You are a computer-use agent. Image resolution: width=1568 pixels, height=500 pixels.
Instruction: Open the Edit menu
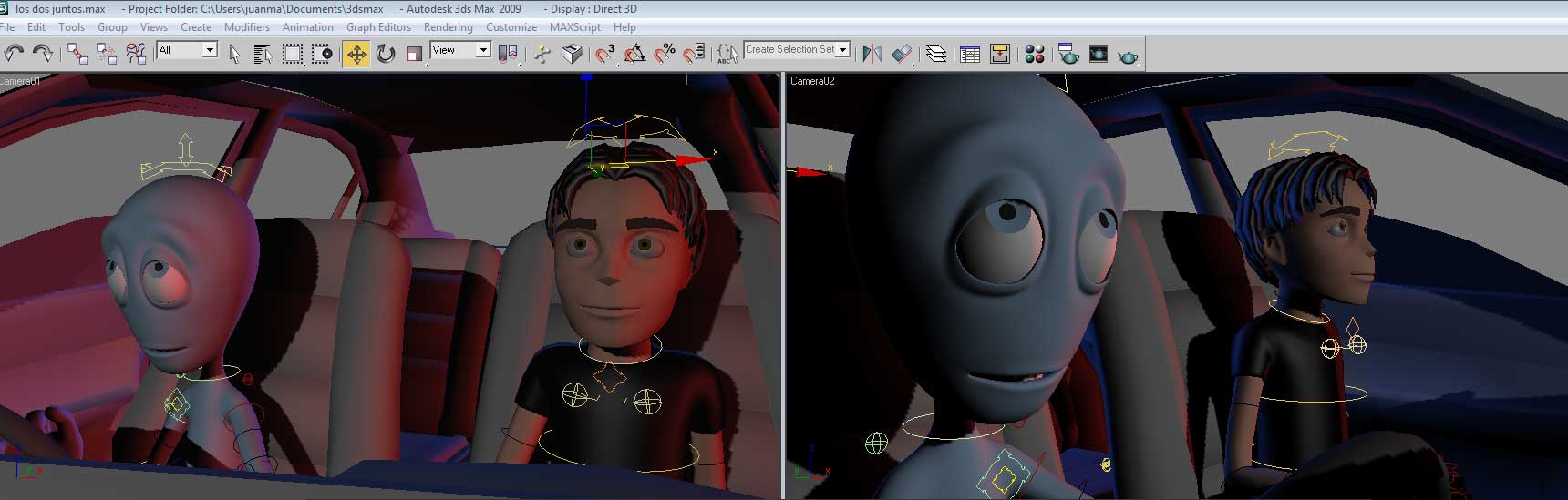(x=36, y=27)
